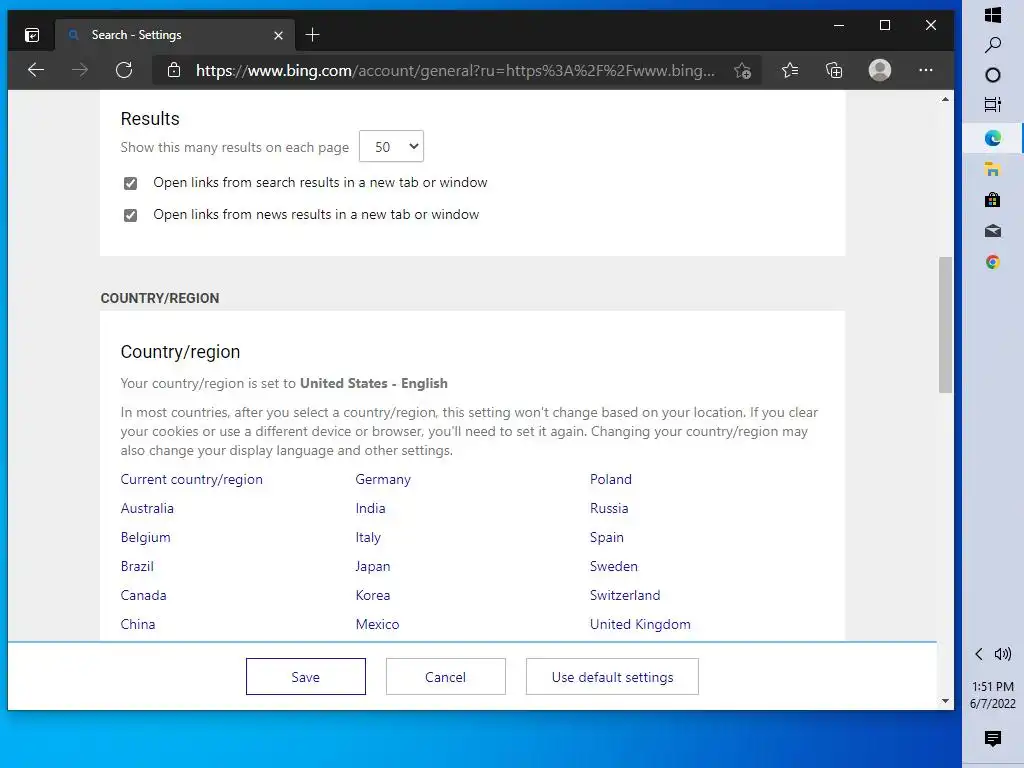
Task: Open Microsoft Store from taskbar
Action: coord(993,199)
